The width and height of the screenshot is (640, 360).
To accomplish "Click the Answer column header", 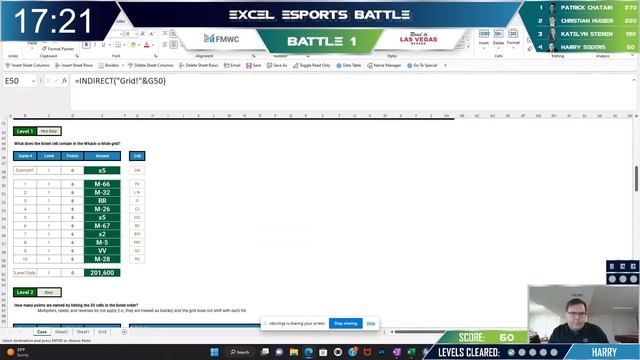I will pos(102,156).
